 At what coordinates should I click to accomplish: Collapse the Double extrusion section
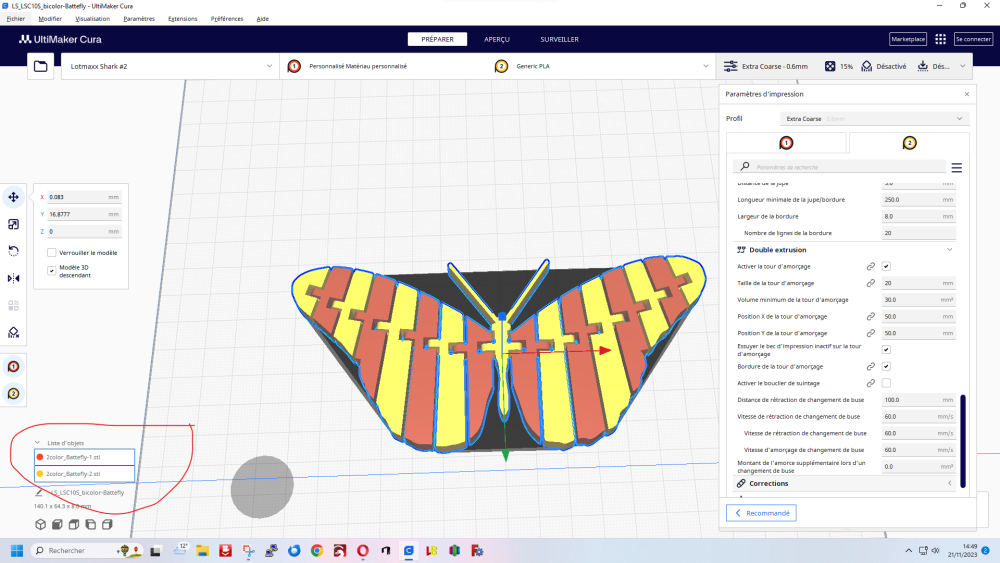click(x=949, y=250)
